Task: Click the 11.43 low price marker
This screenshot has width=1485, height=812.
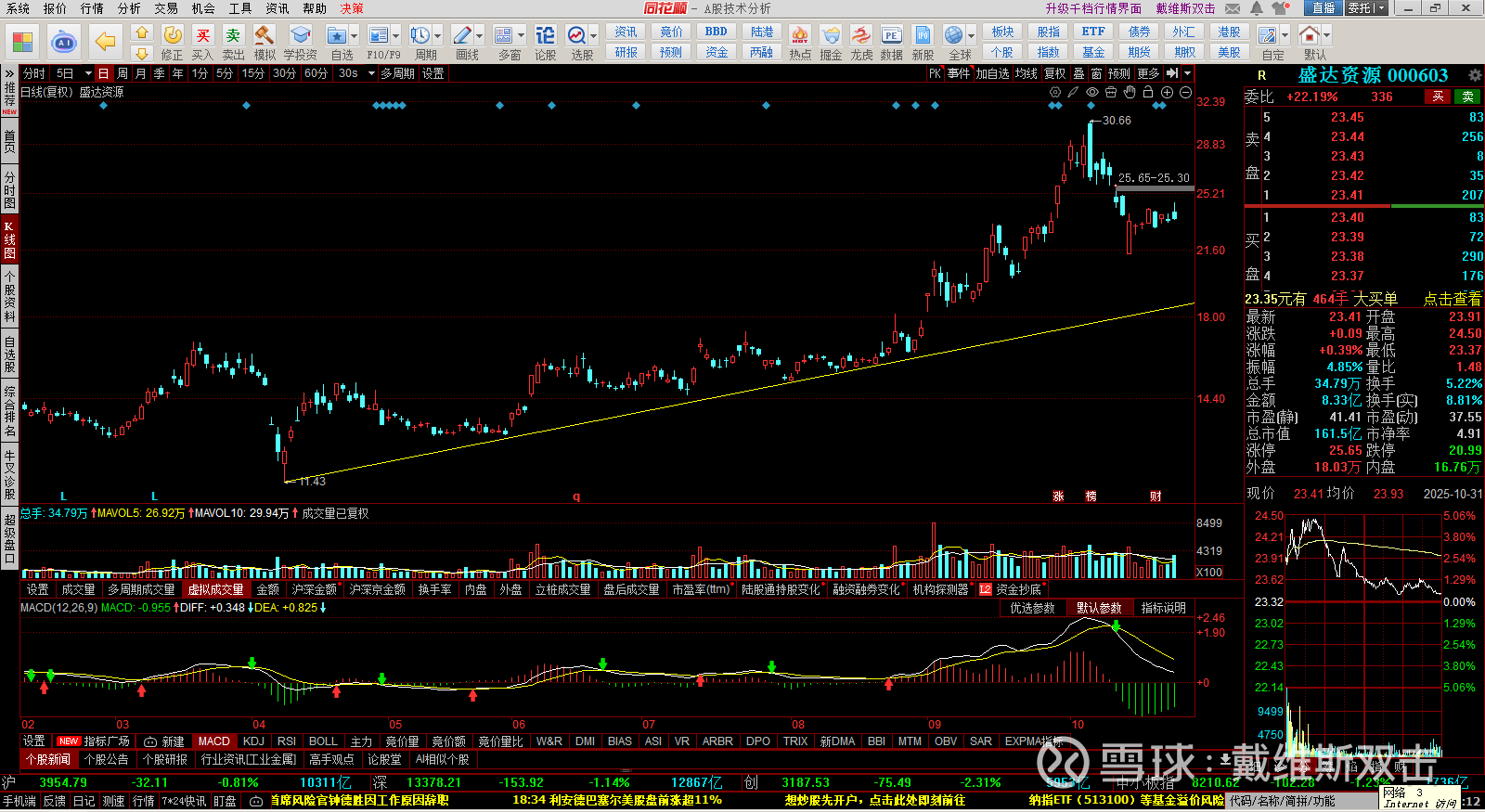Action: tap(312, 482)
